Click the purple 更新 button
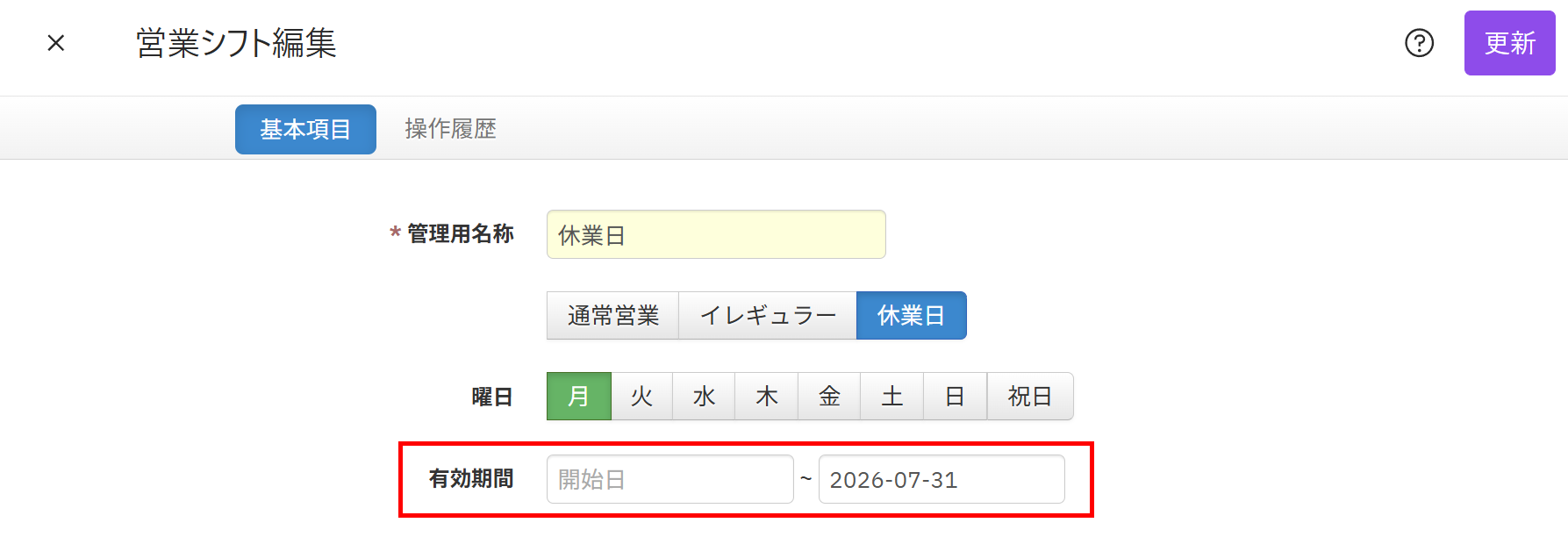This screenshot has height=537, width=1568. tap(1509, 43)
